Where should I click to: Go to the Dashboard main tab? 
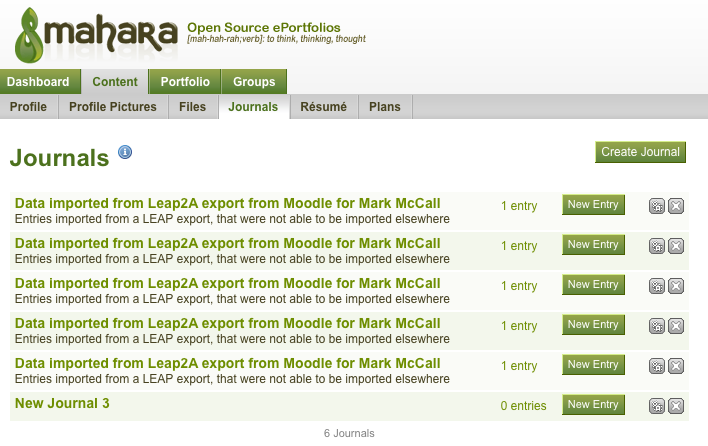40,82
